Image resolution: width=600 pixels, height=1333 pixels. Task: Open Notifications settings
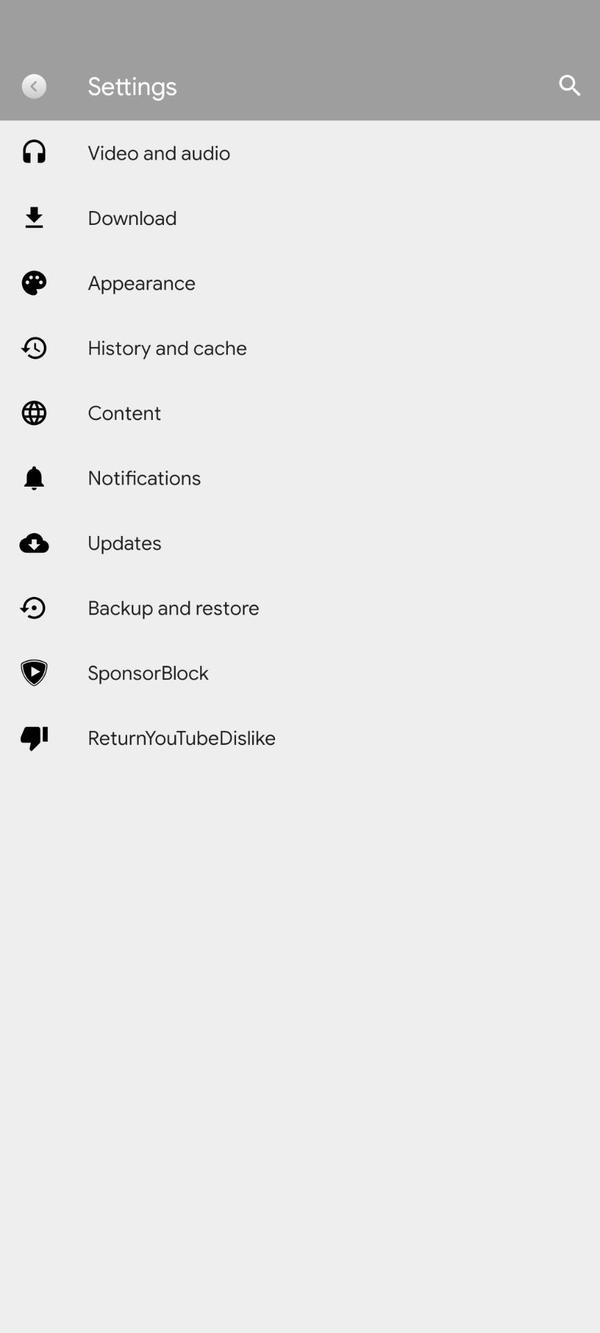pos(144,477)
